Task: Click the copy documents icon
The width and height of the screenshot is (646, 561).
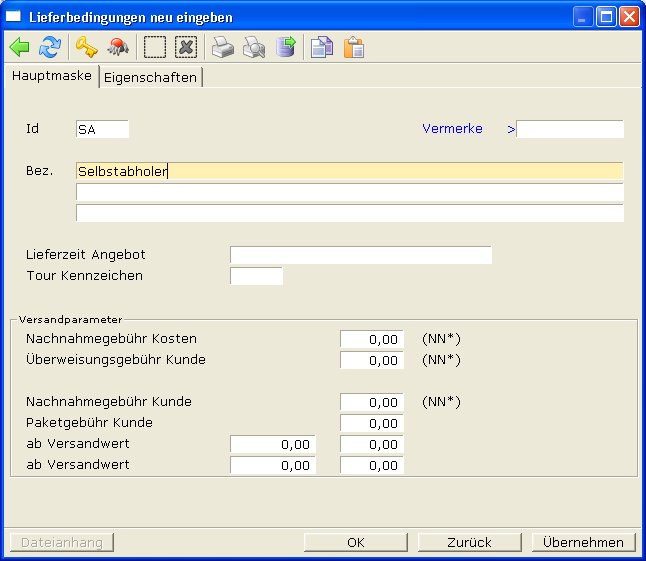Action: (321, 47)
